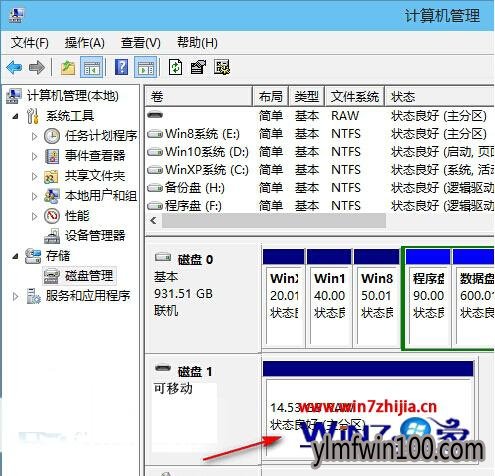The height and width of the screenshot is (476, 495).
Task: Open the Properties toolbar icon
Action: (198, 67)
